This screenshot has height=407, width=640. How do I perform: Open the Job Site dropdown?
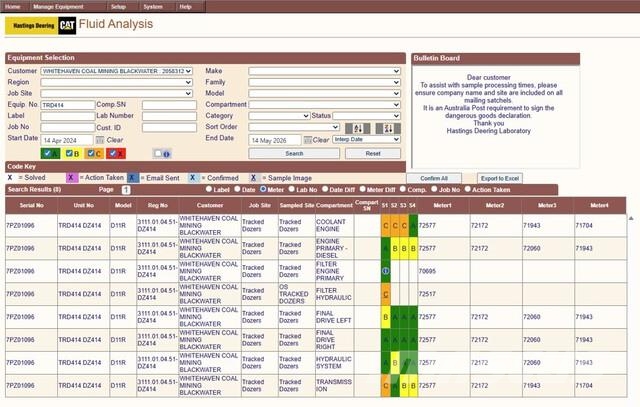(117, 93)
